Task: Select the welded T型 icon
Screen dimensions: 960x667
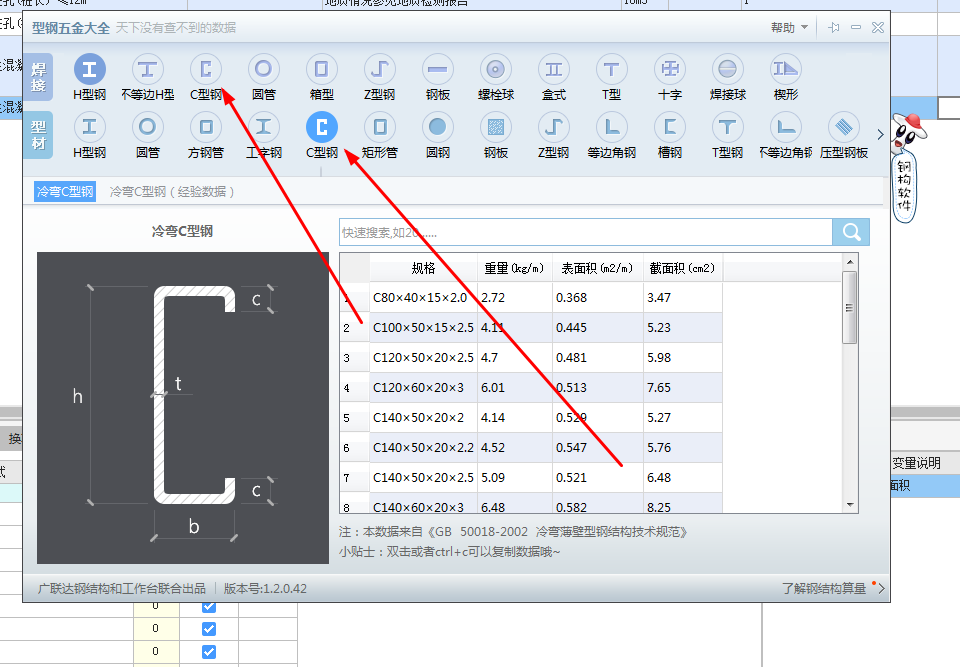Action: [611, 69]
